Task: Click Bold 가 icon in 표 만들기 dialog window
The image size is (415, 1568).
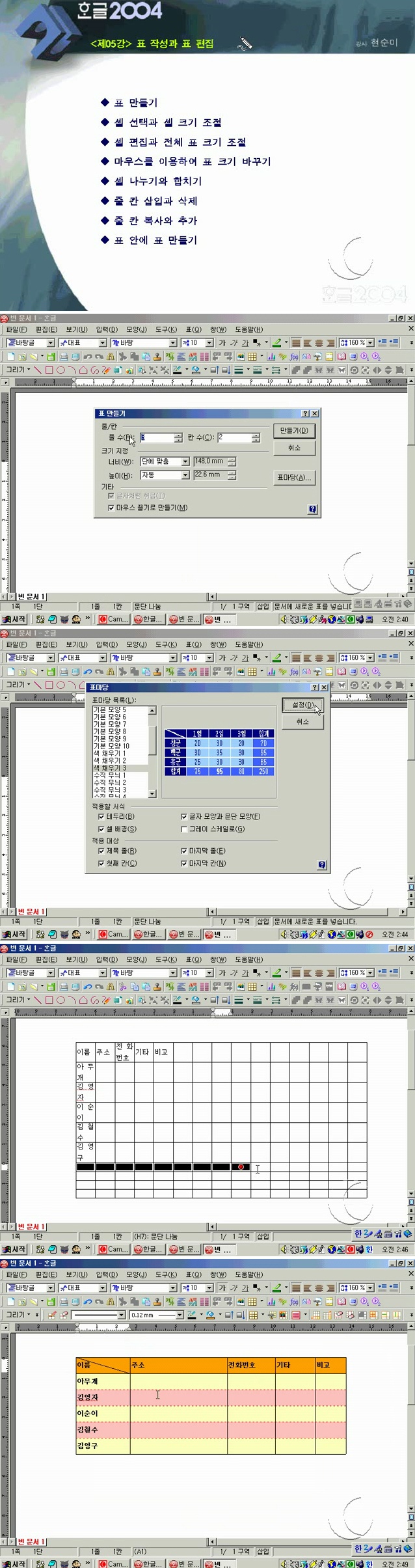Action: click(222, 342)
